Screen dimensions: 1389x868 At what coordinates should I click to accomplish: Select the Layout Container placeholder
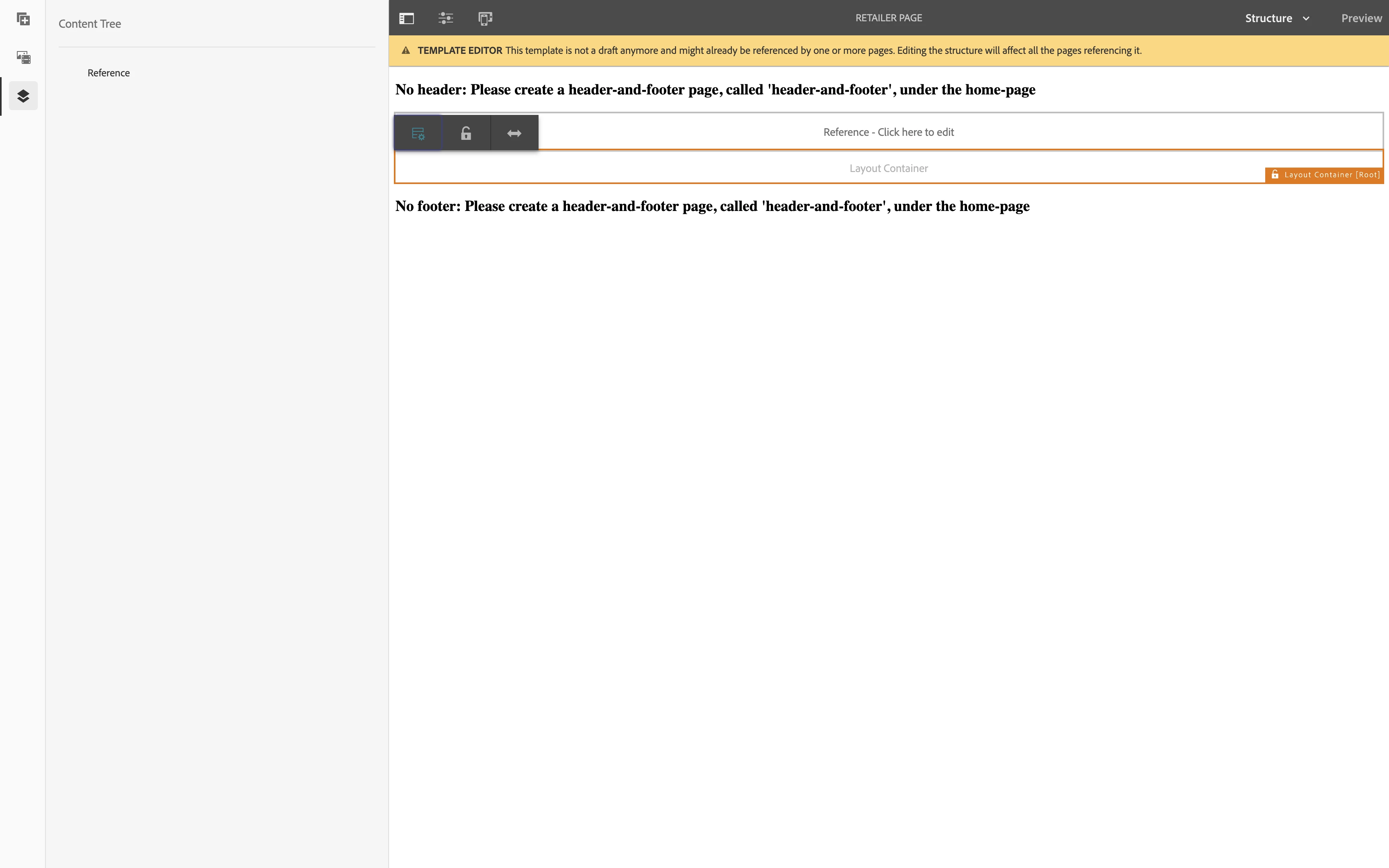pyautogui.click(x=888, y=168)
